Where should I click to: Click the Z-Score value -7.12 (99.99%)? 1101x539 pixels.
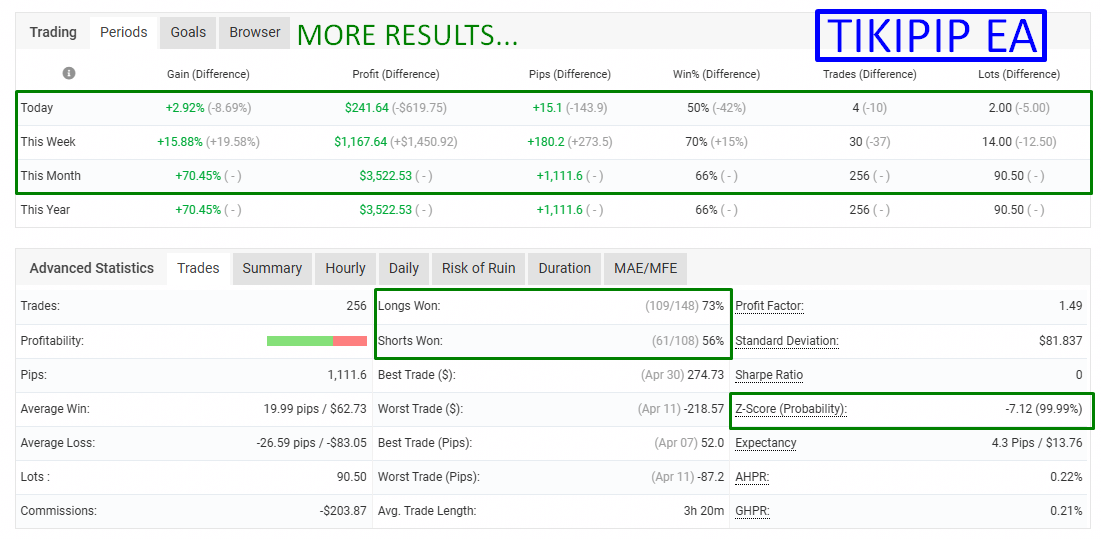click(1043, 409)
